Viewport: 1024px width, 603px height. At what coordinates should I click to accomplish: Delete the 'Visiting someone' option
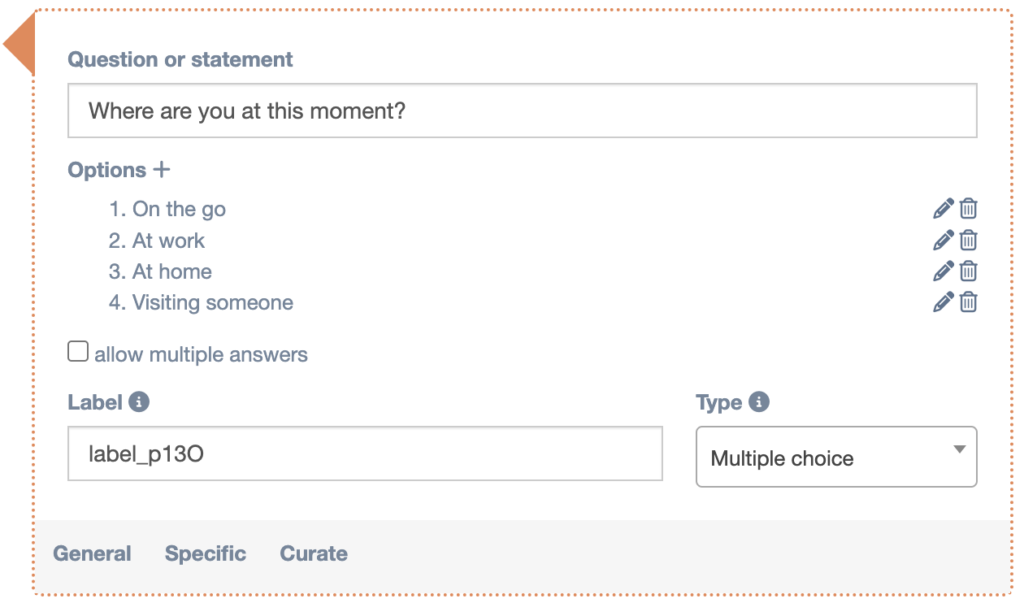point(968,302)
